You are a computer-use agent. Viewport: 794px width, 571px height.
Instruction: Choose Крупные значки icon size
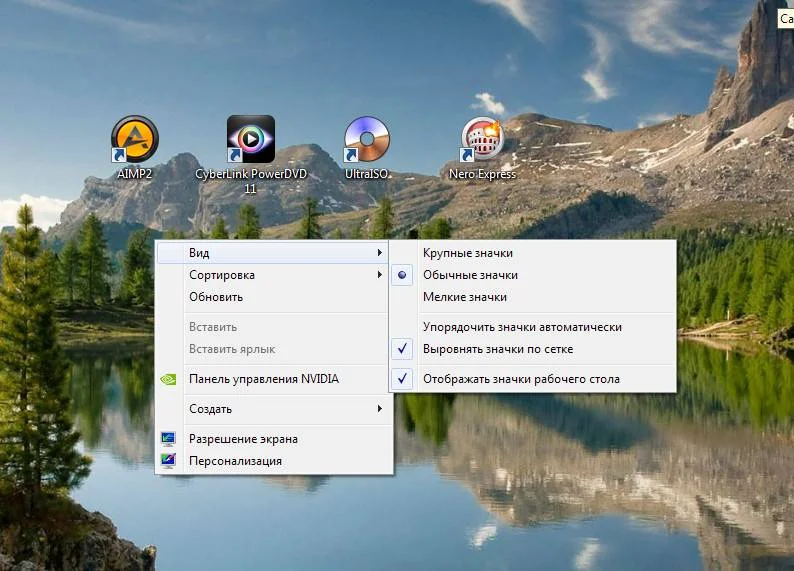point(533,253)
